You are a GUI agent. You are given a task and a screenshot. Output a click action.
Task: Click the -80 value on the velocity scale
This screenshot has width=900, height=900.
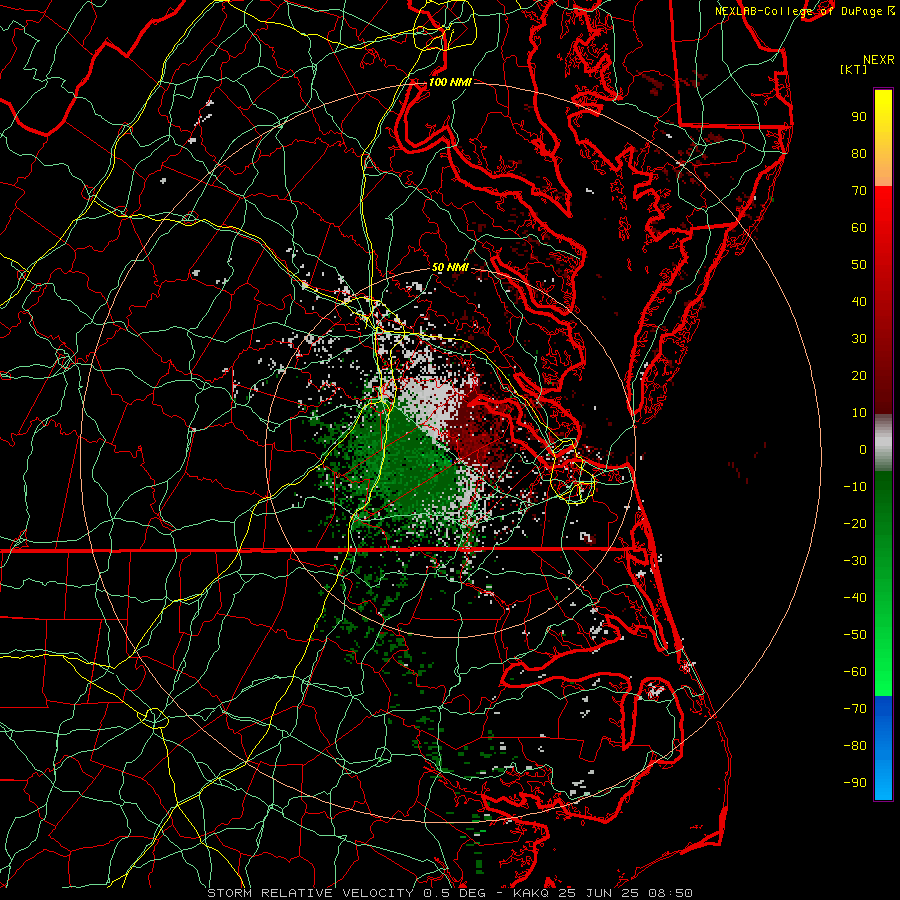(x=855, y=746)
